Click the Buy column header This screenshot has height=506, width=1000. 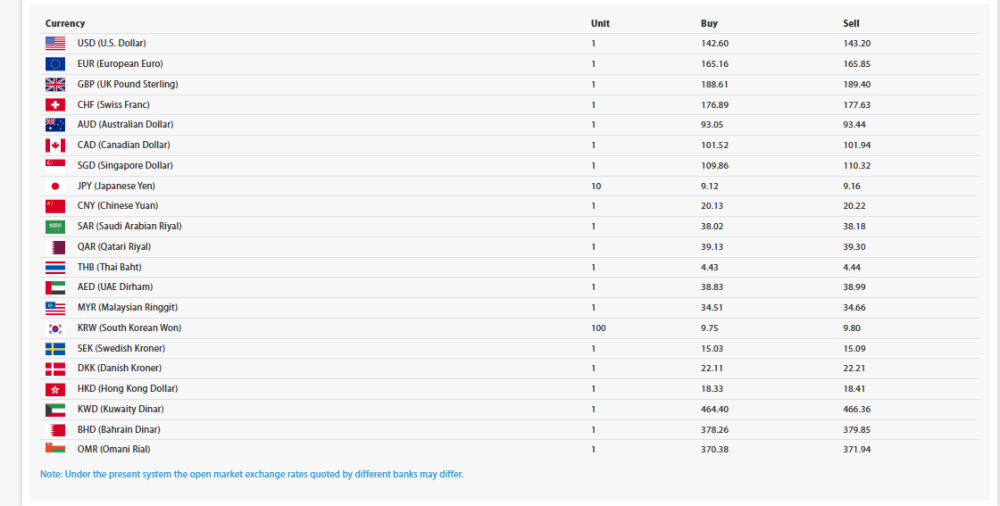(x=709, y=23)
